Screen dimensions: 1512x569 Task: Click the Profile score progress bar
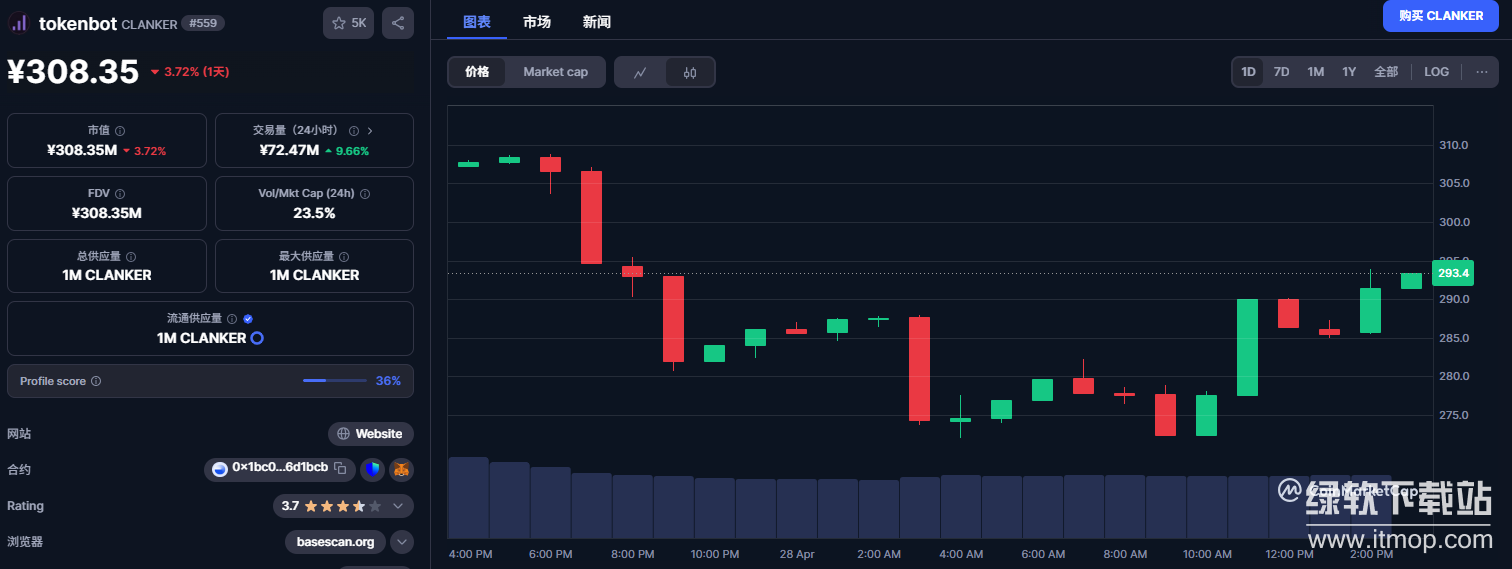334,381
